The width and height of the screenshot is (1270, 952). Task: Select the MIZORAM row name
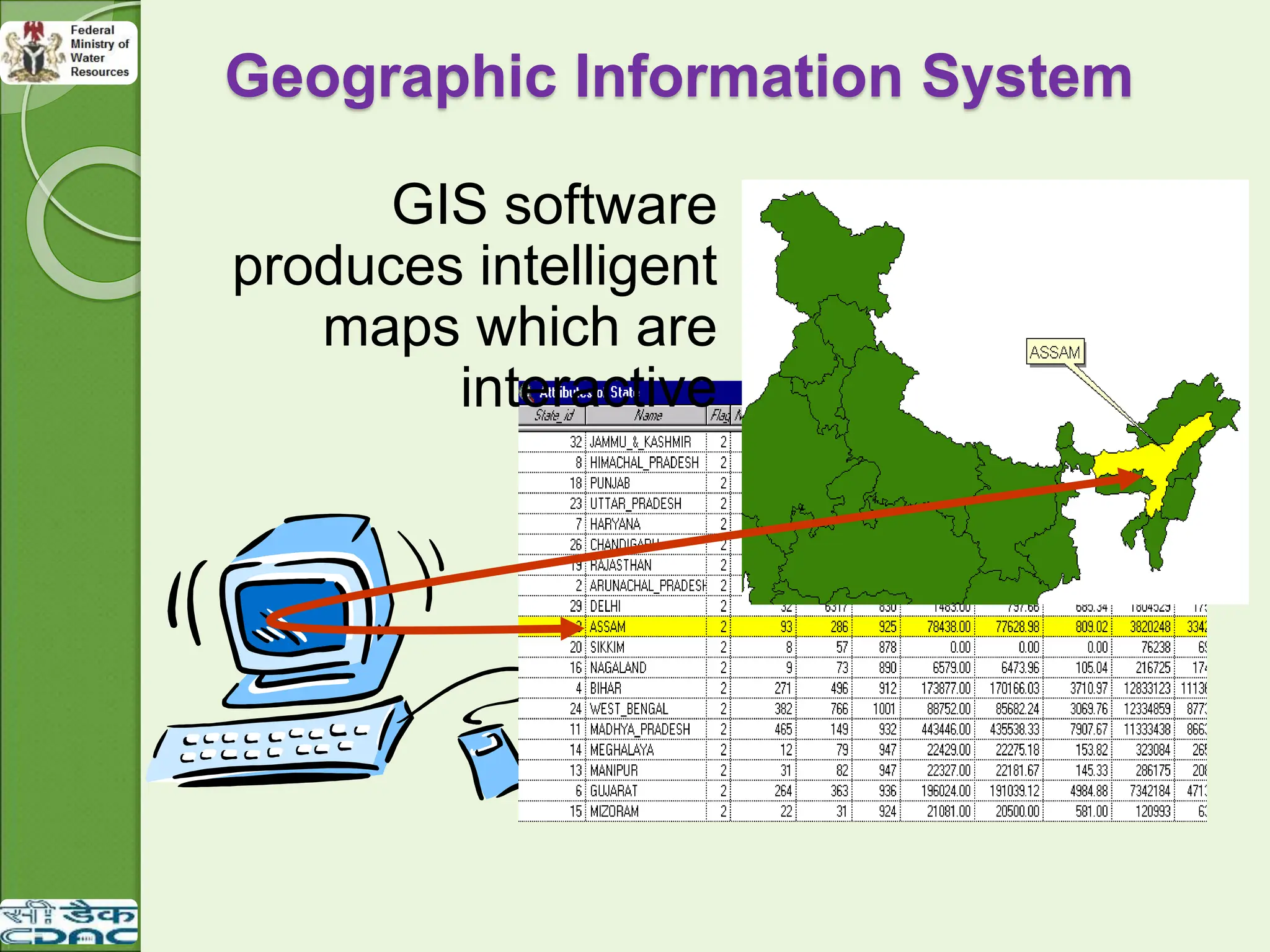(x=614, y=811)
